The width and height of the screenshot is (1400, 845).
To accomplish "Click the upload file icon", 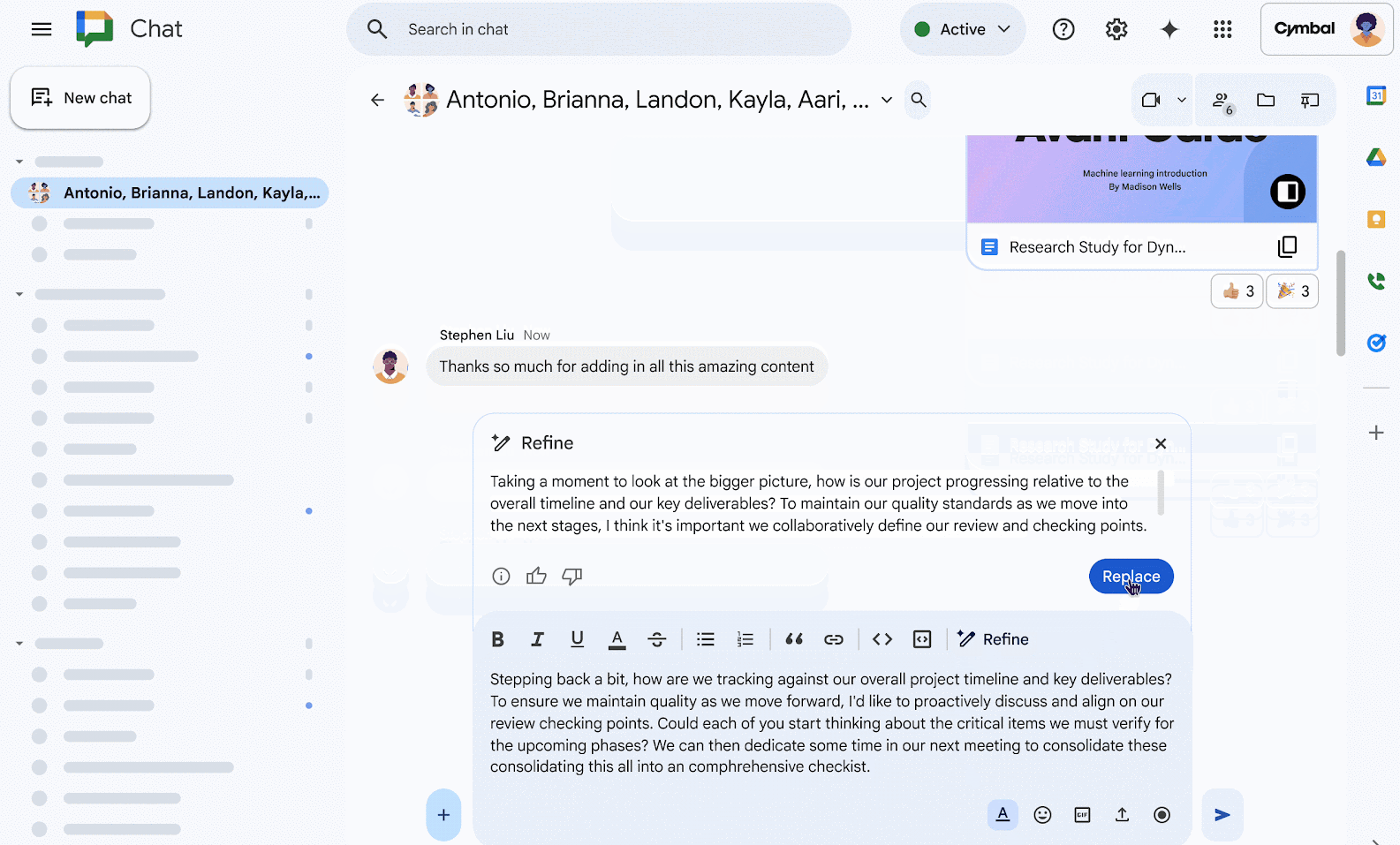I will tap(1122, 815).
